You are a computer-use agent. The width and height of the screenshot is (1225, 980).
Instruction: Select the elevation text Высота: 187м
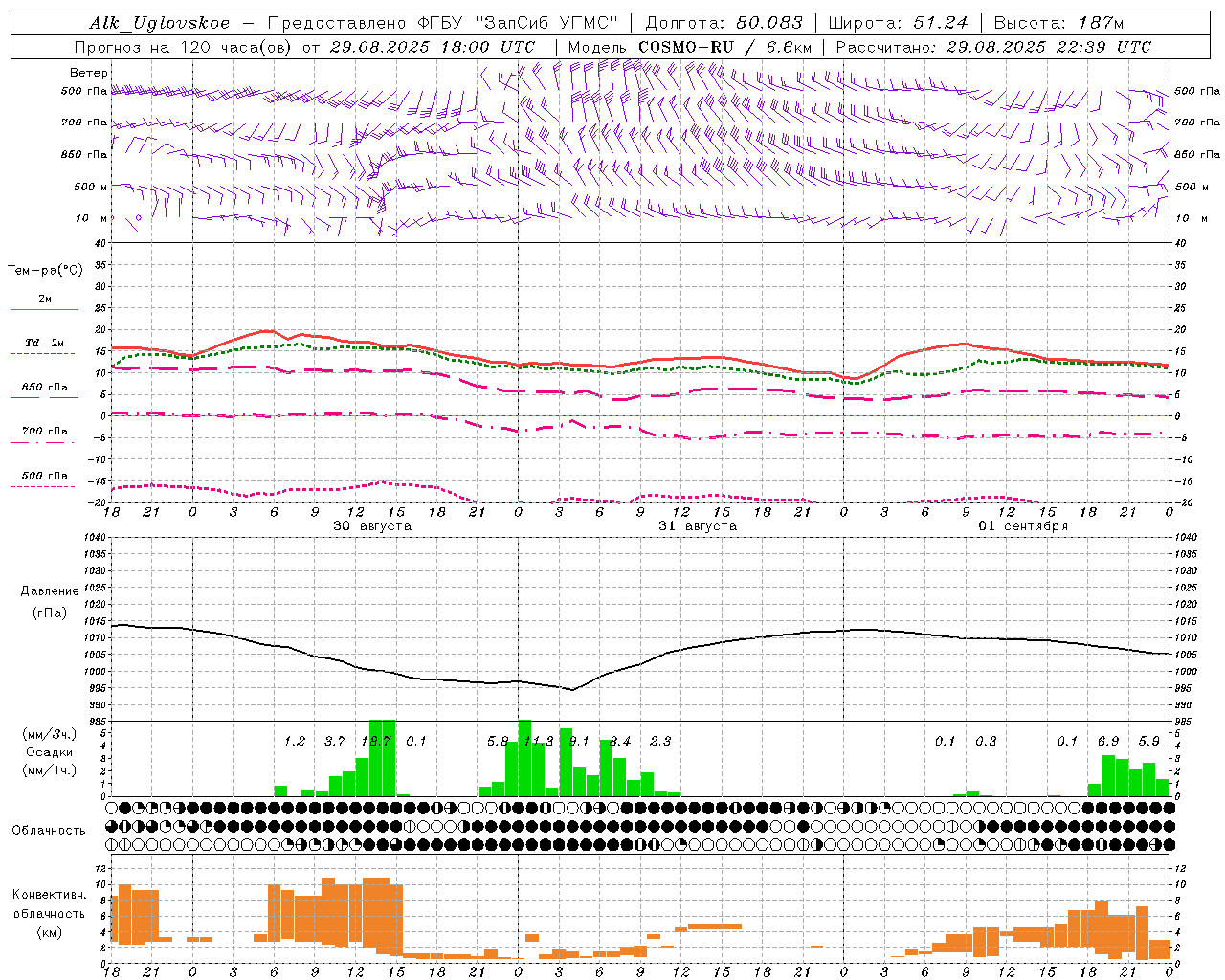click(x=1058, y=23)
